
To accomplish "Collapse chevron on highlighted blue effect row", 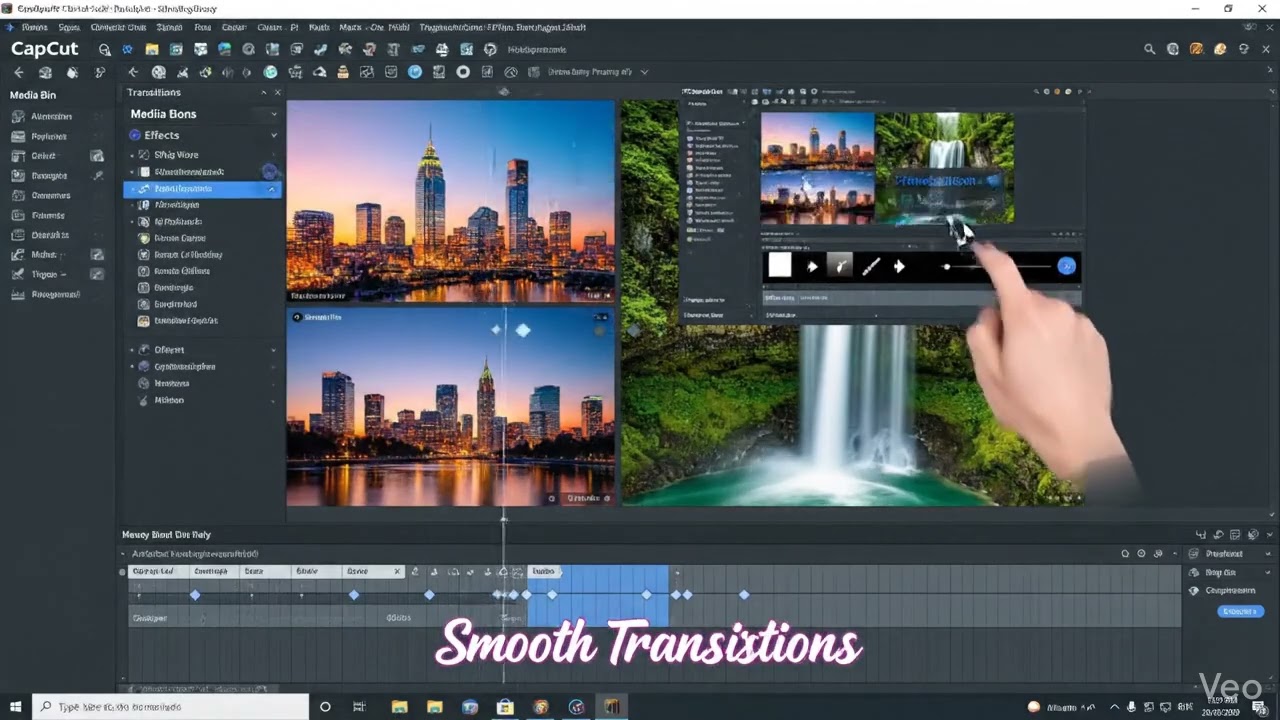I will [x=271, y=188].
